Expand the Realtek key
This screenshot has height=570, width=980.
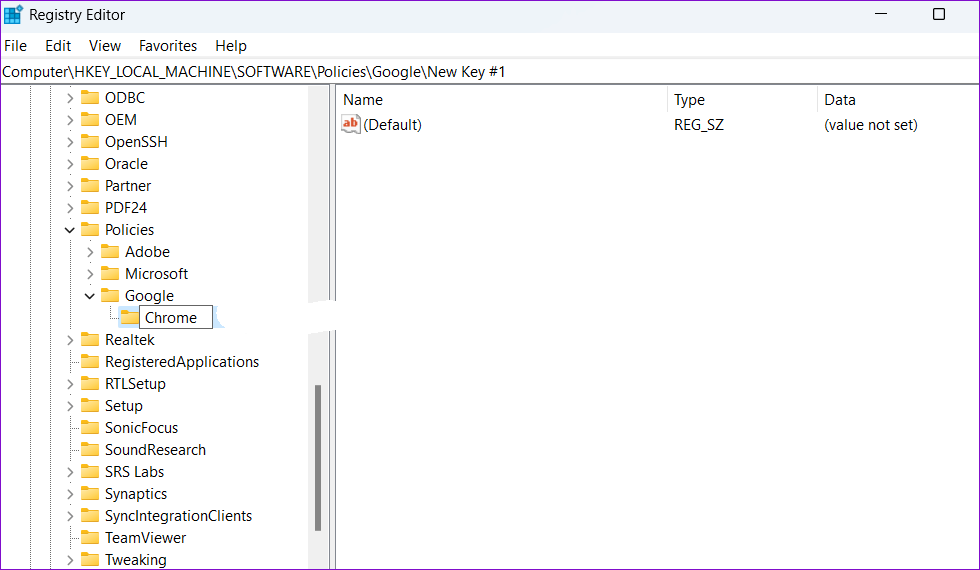coord(70,340)
